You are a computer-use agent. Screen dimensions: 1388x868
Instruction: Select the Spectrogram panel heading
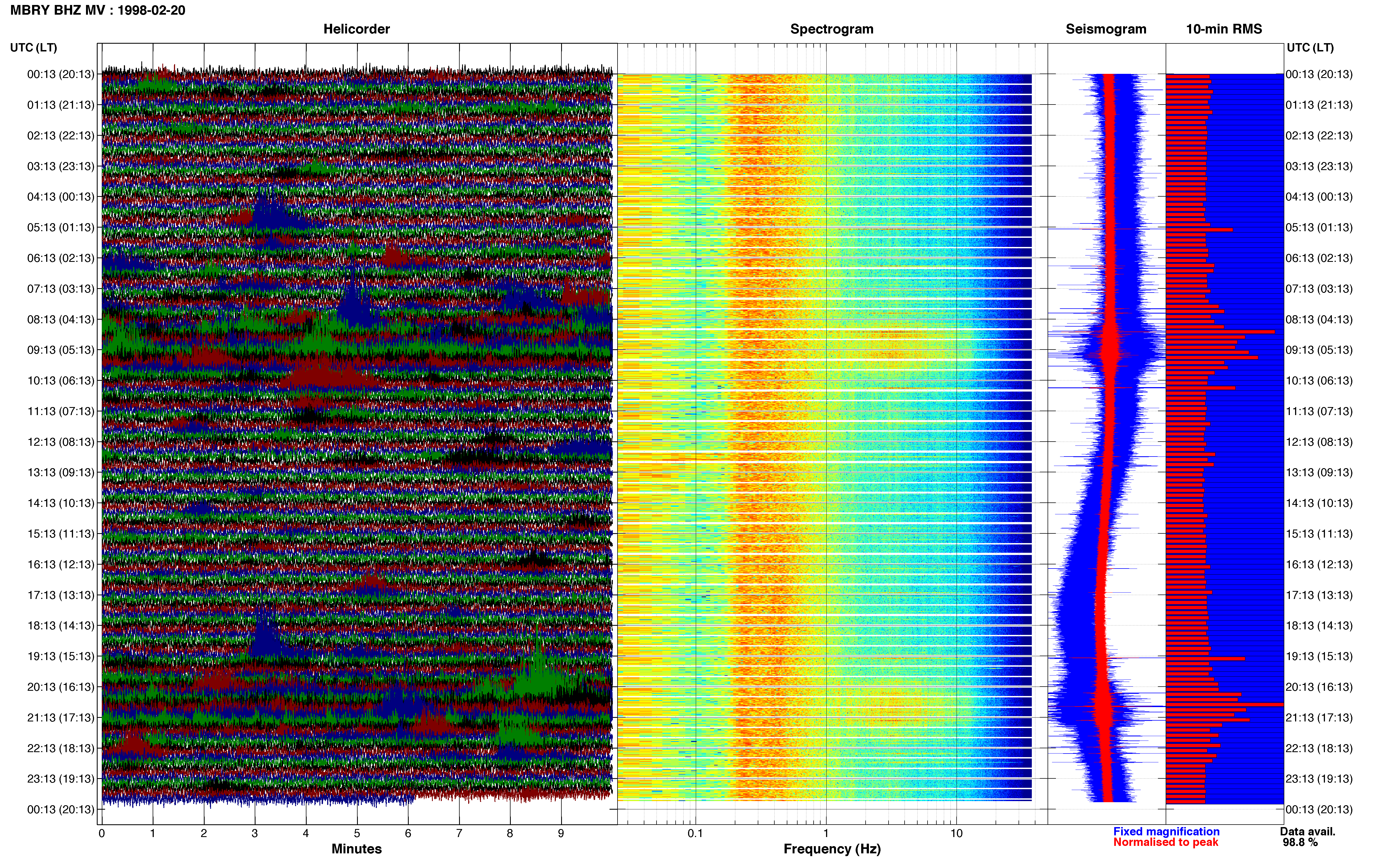pyautogui.click(x=832, y=29)
